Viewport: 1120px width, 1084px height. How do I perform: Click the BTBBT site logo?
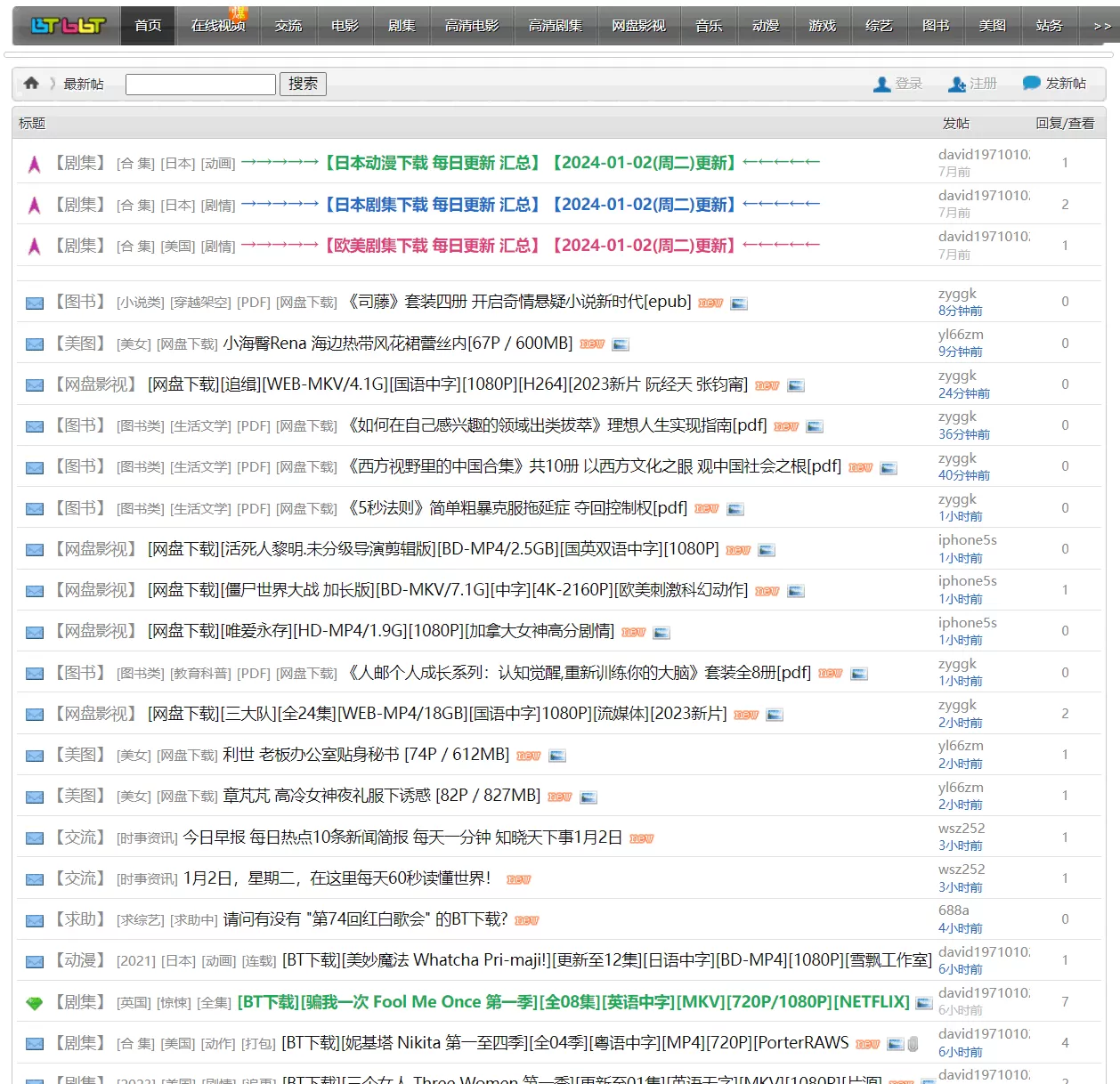(x=68, y=26)
